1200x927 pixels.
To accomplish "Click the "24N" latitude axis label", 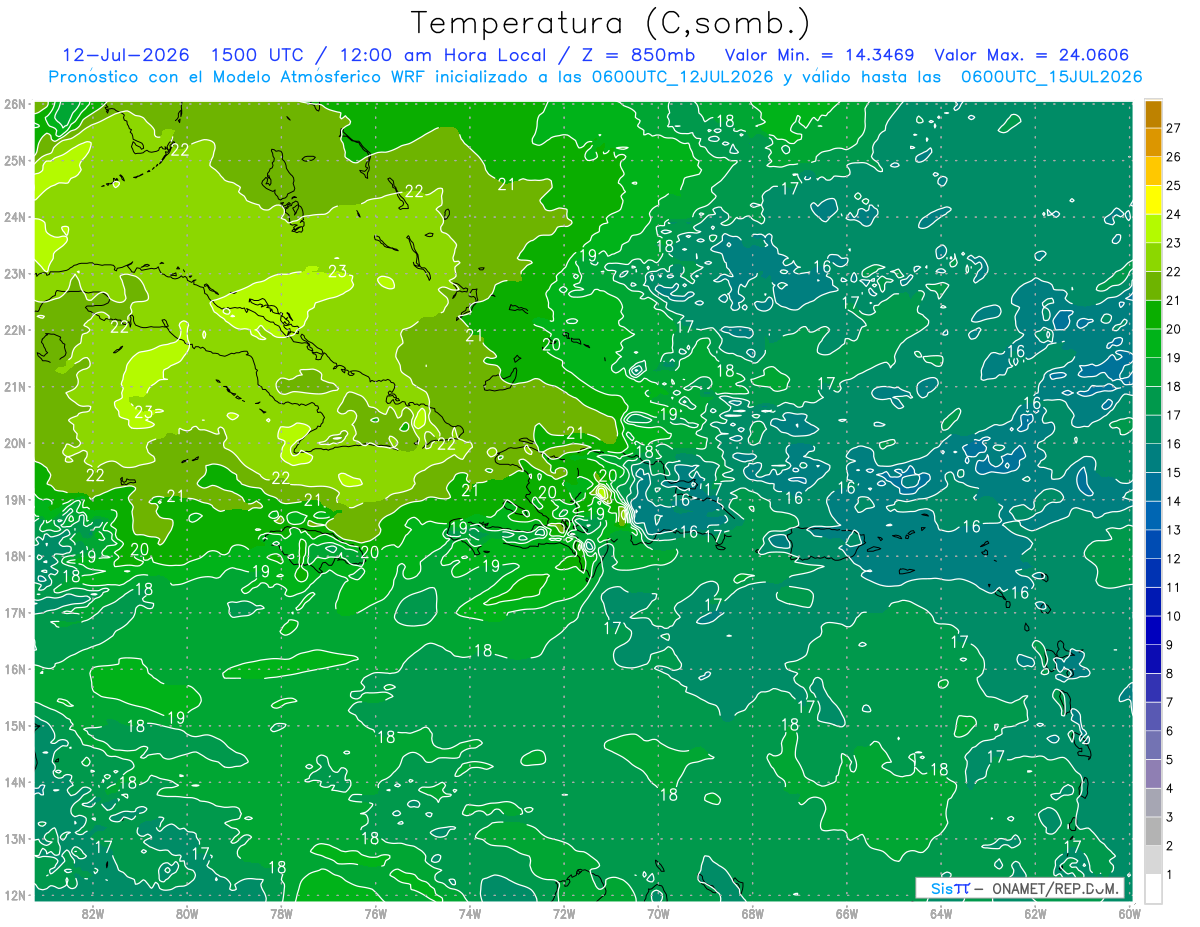I will pos(14,217).
